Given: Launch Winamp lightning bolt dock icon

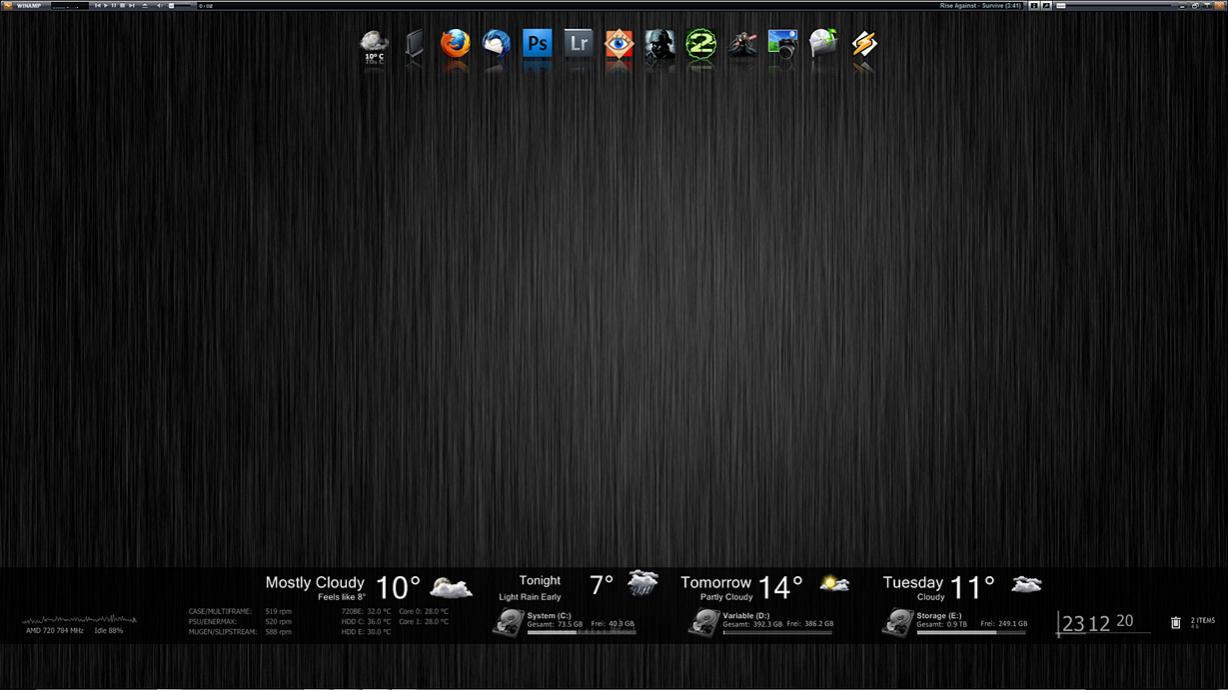Looking at the screenshot, I should 864,44.
